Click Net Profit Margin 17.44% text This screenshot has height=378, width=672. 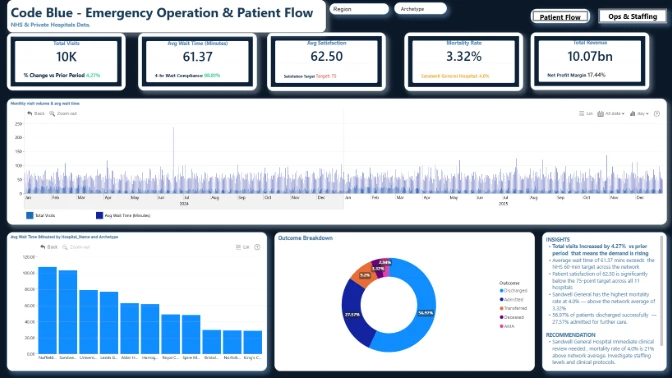coord(576,75)
